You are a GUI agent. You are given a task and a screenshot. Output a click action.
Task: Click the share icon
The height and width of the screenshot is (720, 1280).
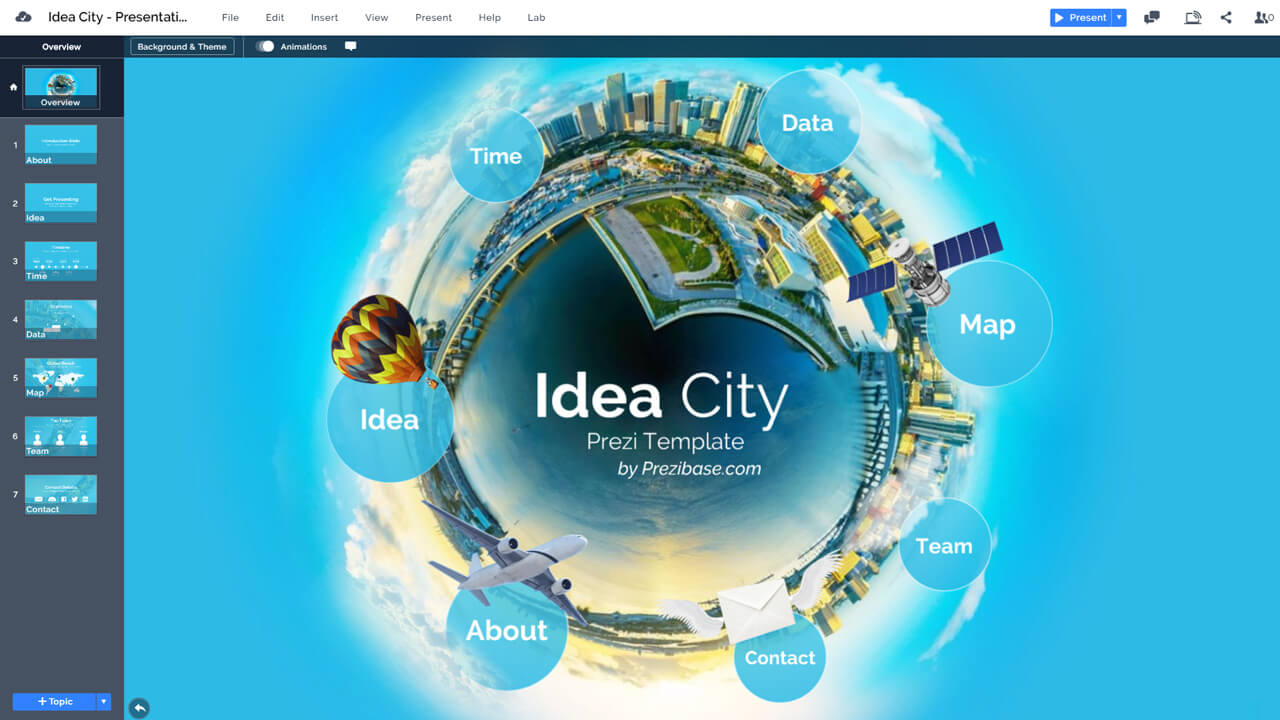[x=1226, y=17]
